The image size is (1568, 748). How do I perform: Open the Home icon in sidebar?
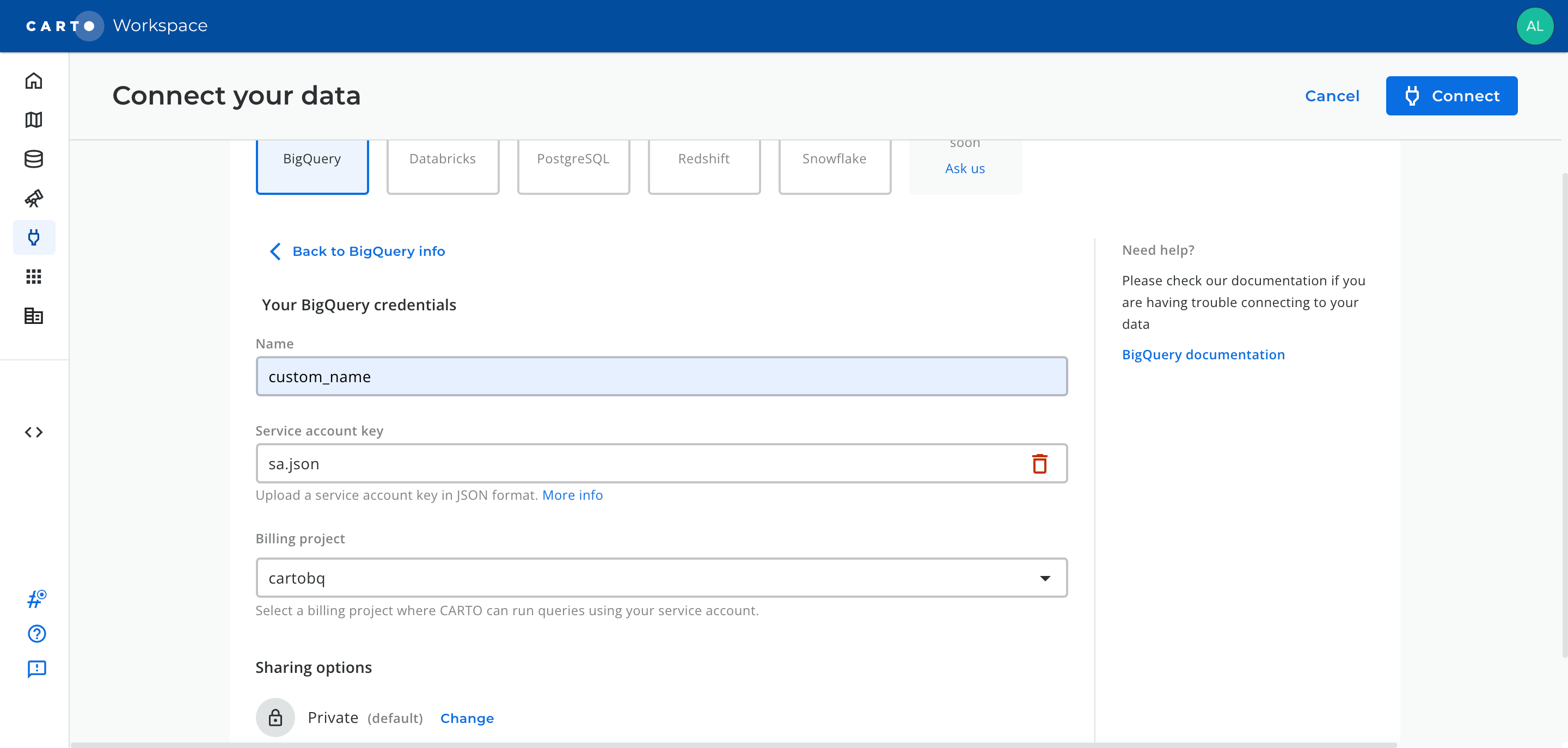click(33, 81)
